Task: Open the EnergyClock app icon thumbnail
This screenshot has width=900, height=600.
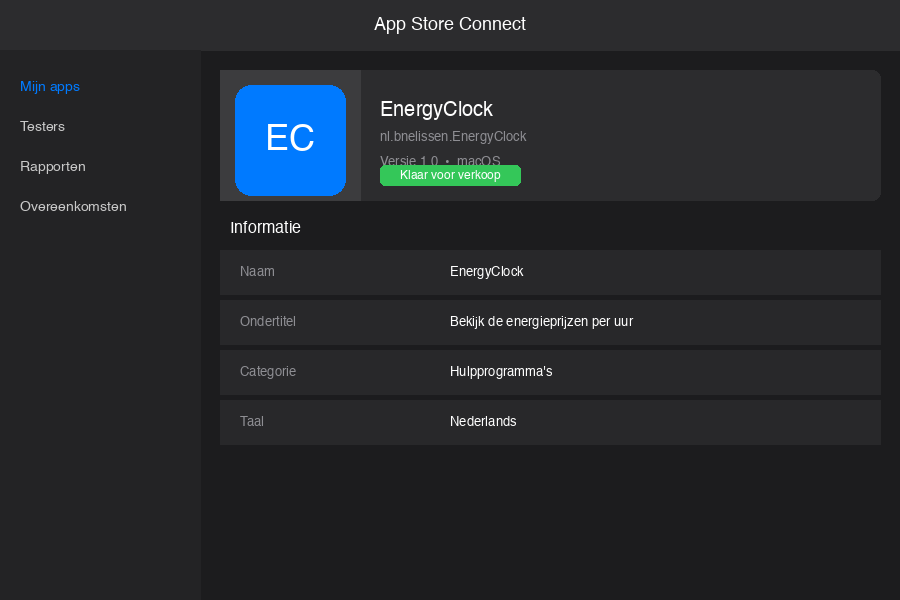Action: tap(290, 140)
